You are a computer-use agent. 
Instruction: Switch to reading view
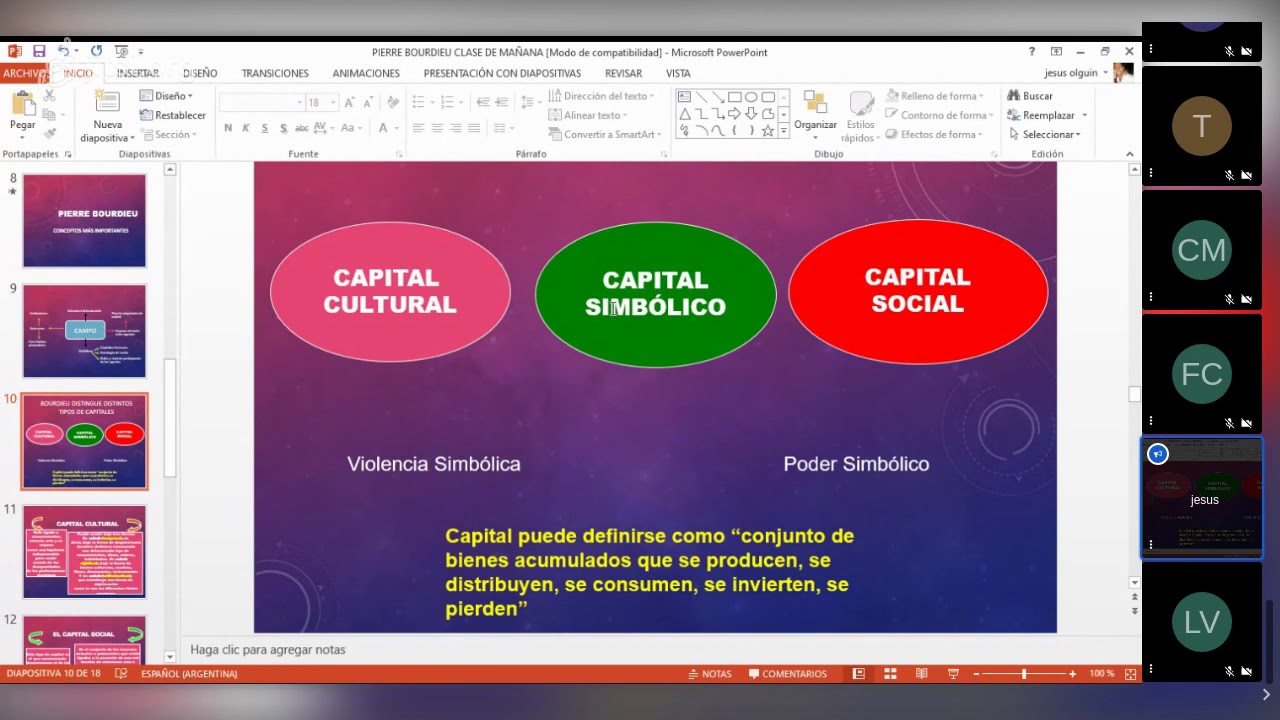pos(921,674)
